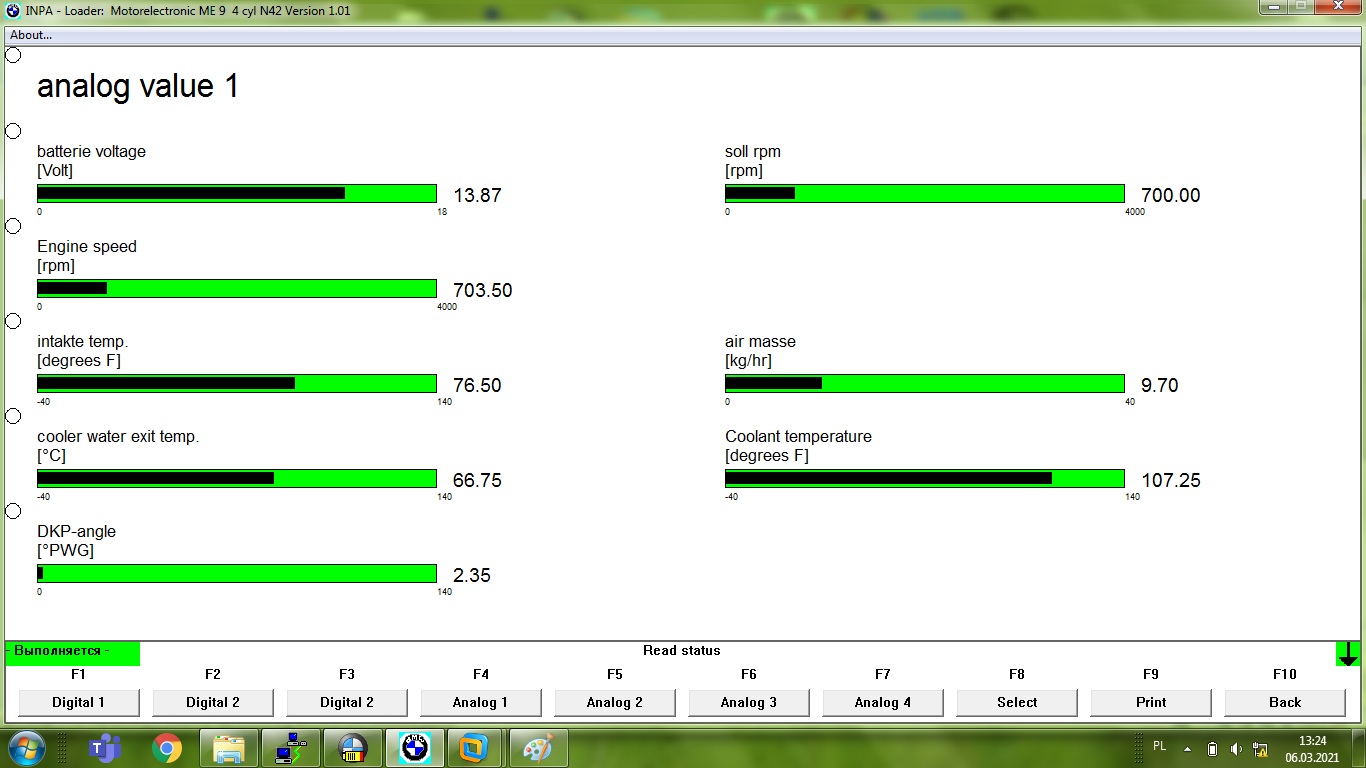Screen dimensions: 1366x768
Task: Click the volume speaker tray icon
Action: (1236, 748)
